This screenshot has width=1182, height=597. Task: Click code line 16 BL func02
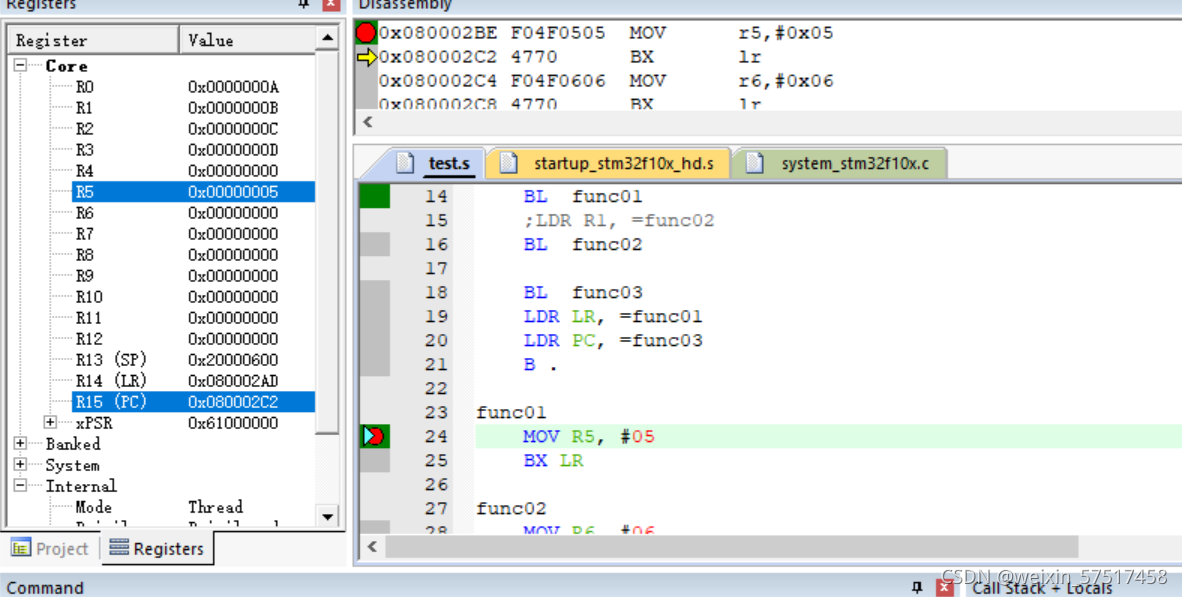click(x=583, y=245)
